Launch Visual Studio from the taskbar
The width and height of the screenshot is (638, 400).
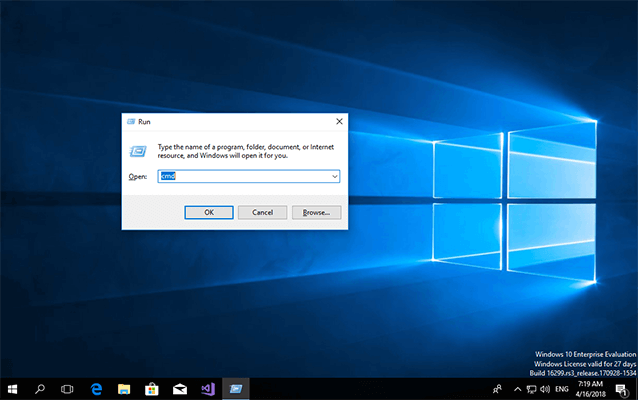tap(207, 388)
